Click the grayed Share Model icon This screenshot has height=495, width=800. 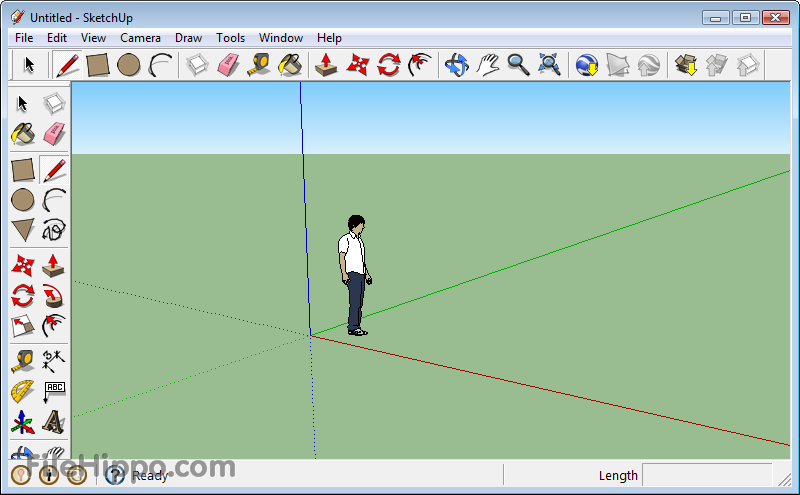(x=717, y=65)
